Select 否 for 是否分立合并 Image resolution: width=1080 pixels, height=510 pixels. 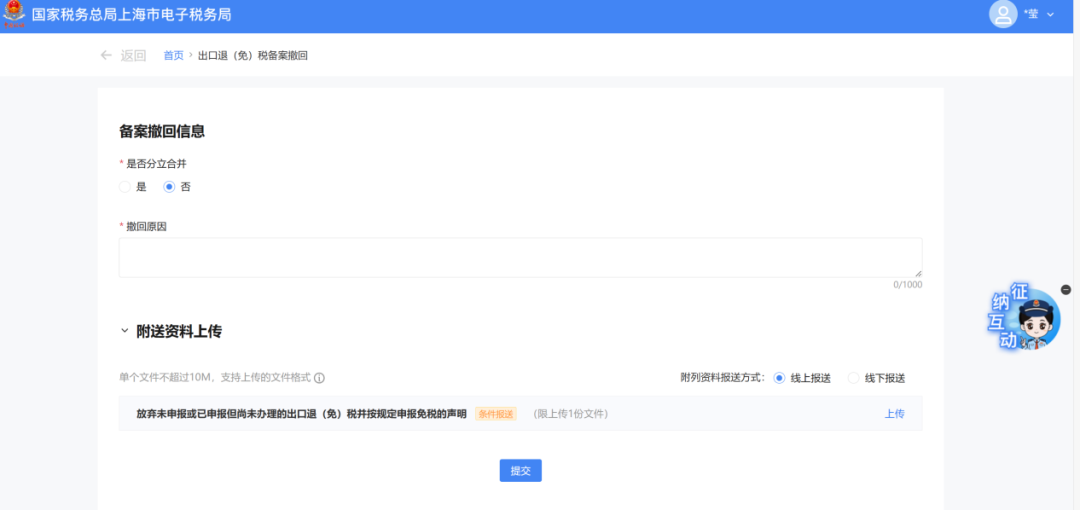click(169, 187)
